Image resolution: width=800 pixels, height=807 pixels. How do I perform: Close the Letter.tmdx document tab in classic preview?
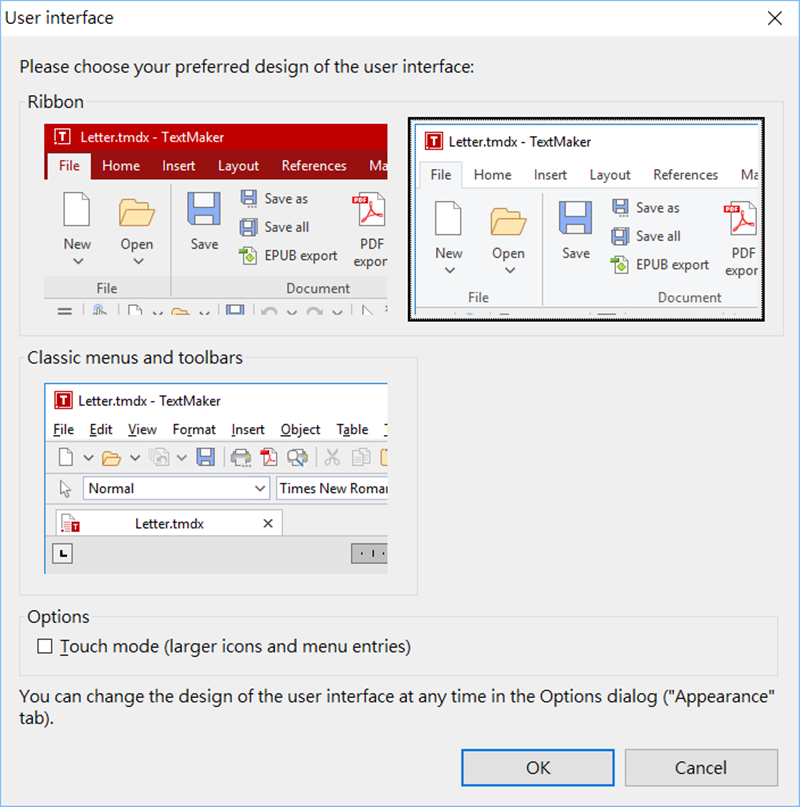(x=268, y=523)
